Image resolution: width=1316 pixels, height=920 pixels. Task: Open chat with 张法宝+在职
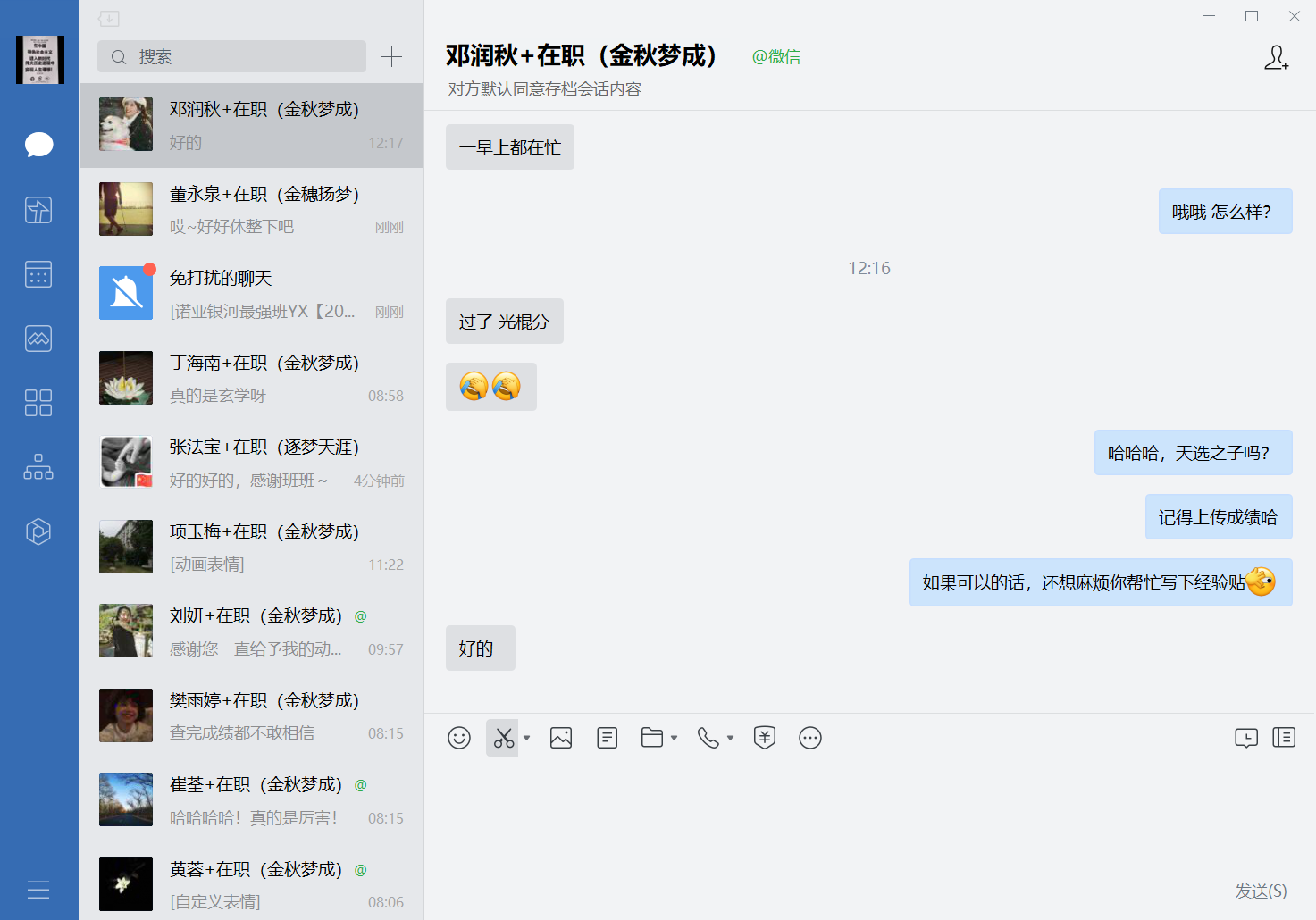251,463
